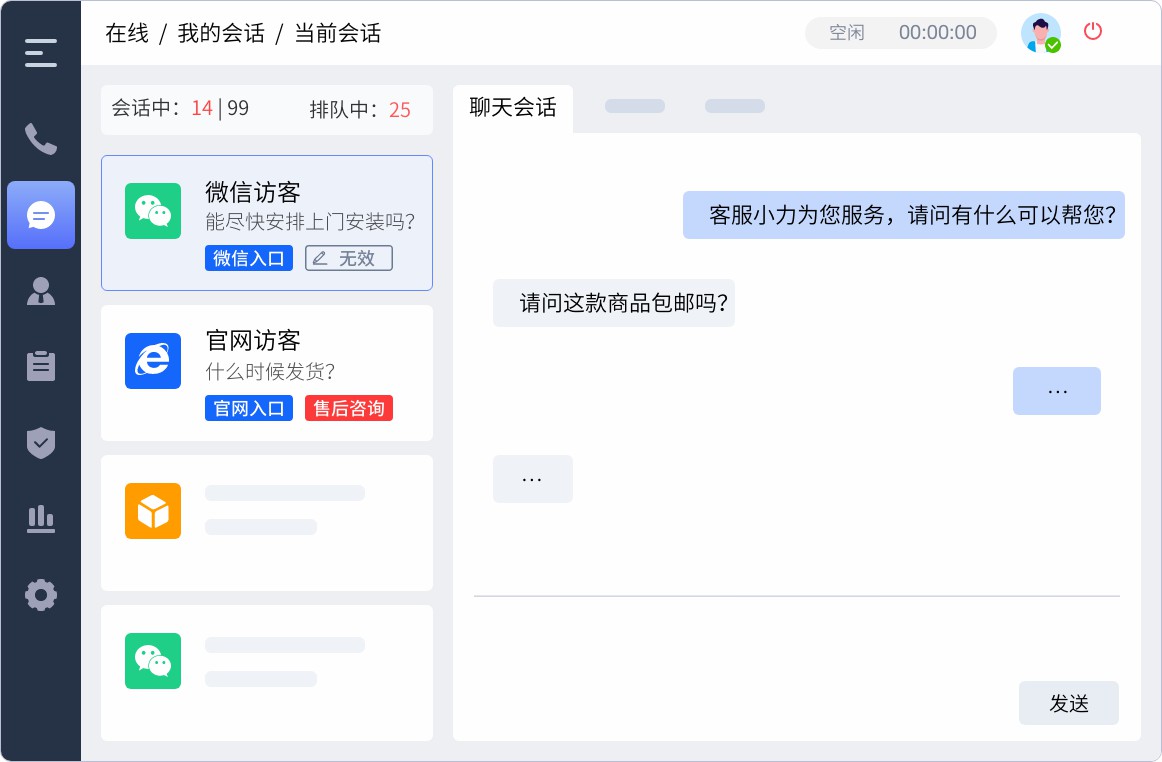
Task: Expand the hamburger menu in sidebar
Action: pyautogui.click(x=41, y=53)
